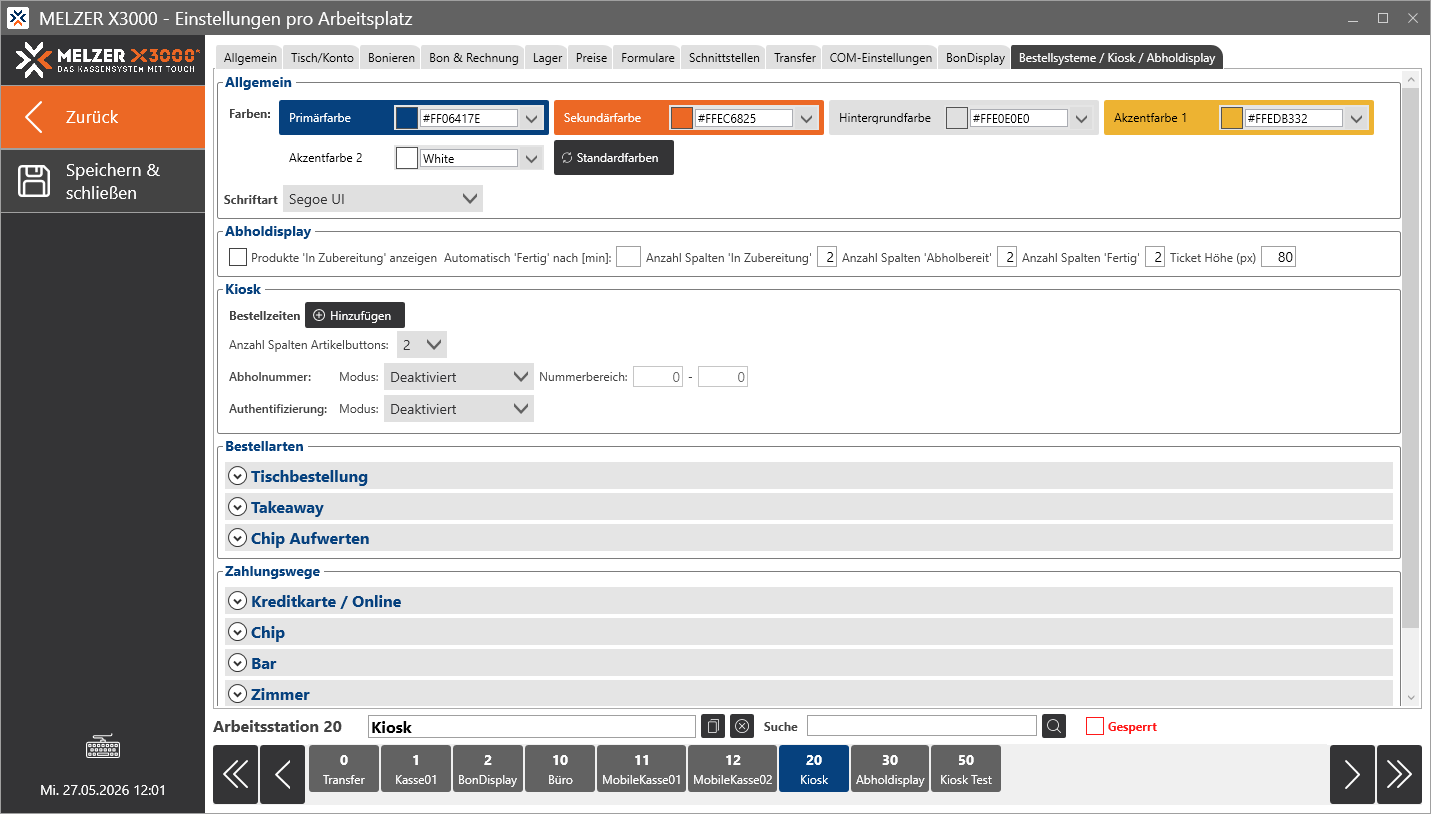The width and height of the screenshot is (1431, 814).
Task: Expand the Tischbestellung section
Action: pos(237,476)
